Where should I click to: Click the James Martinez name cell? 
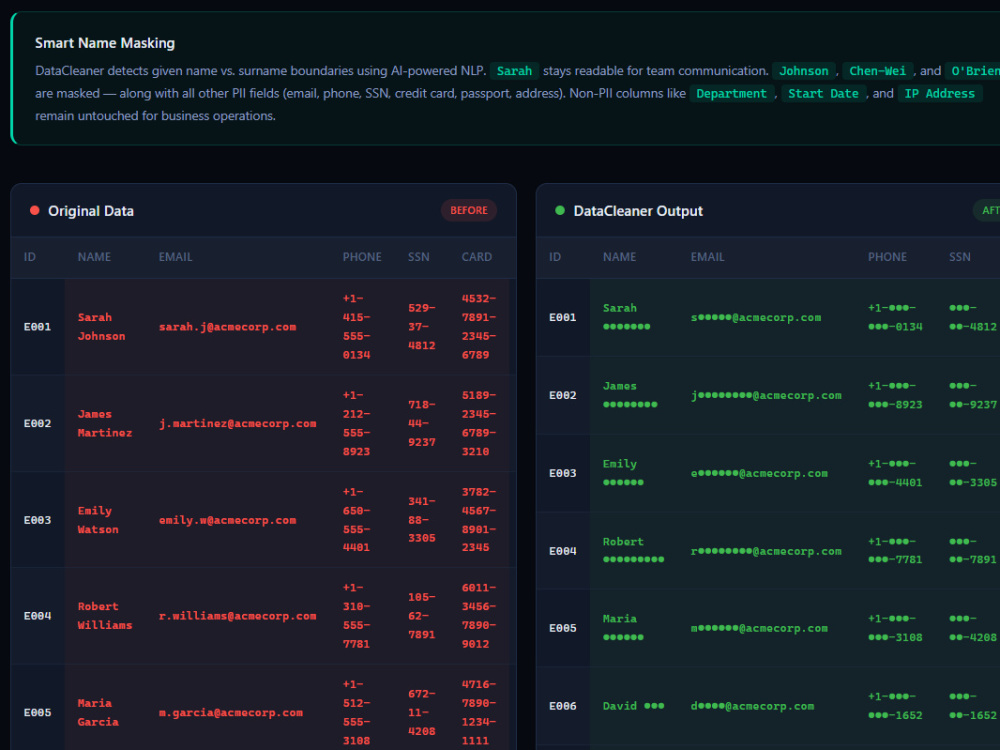pyautogui.click(x=105, y=423)
